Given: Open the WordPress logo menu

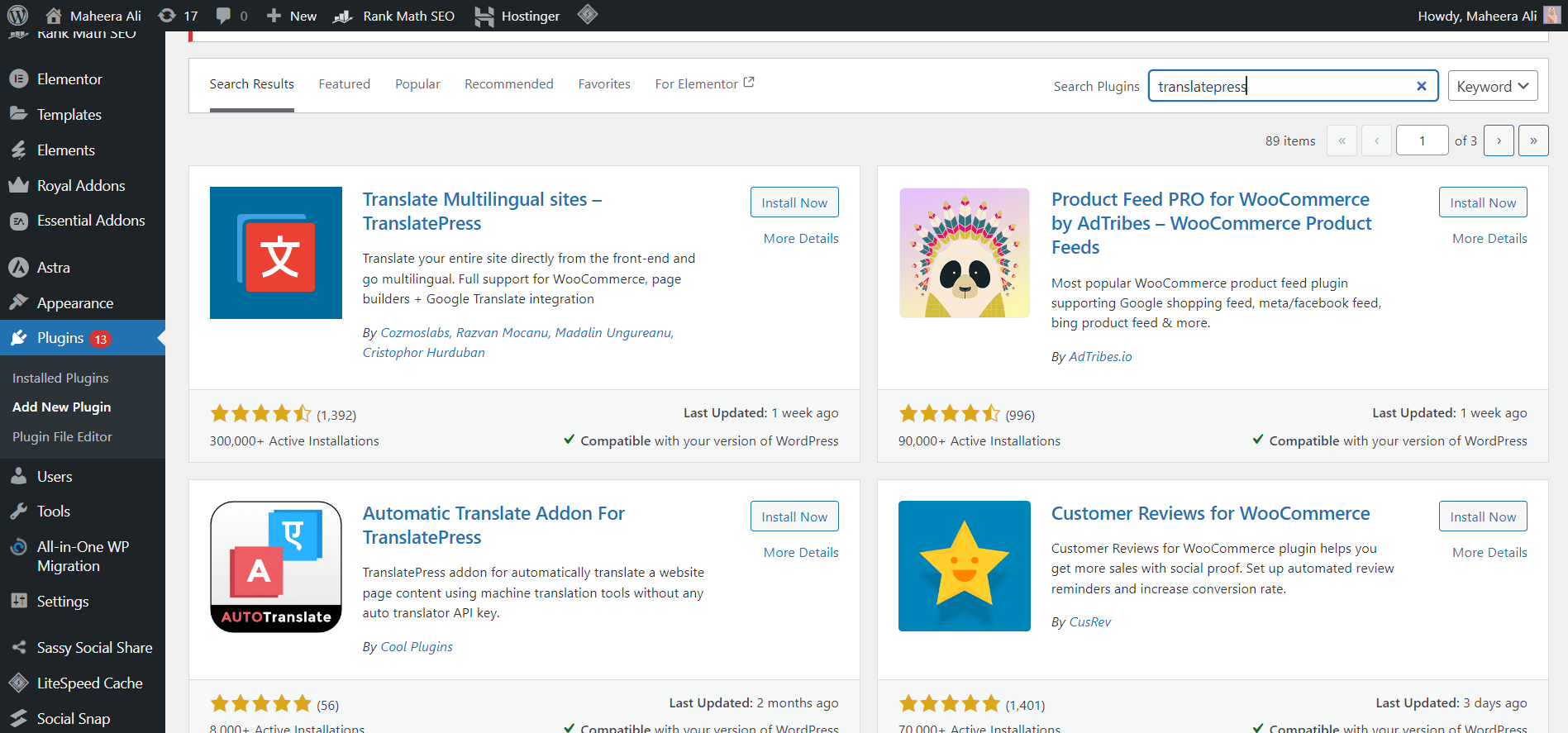Looking at the screenshot, I should coord(17,15).
